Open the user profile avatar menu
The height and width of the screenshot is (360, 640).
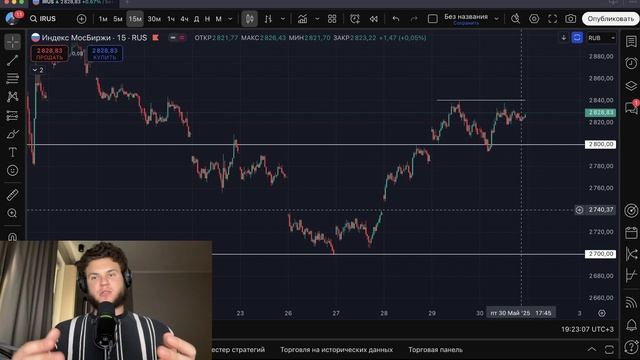12,19
